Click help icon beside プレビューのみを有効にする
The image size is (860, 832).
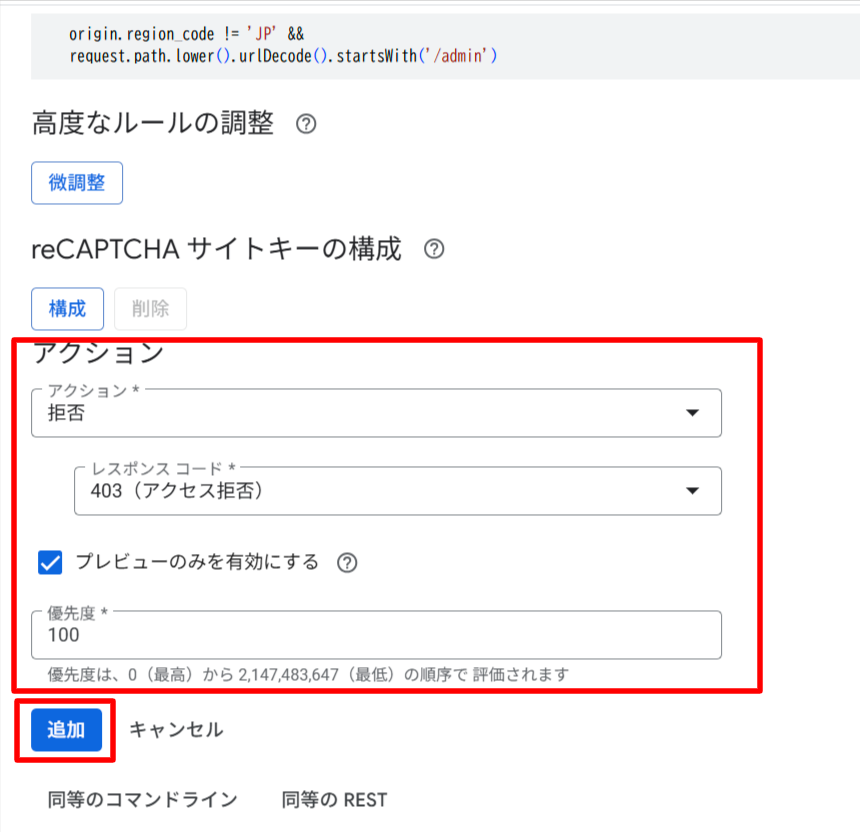tap(346, 562)
